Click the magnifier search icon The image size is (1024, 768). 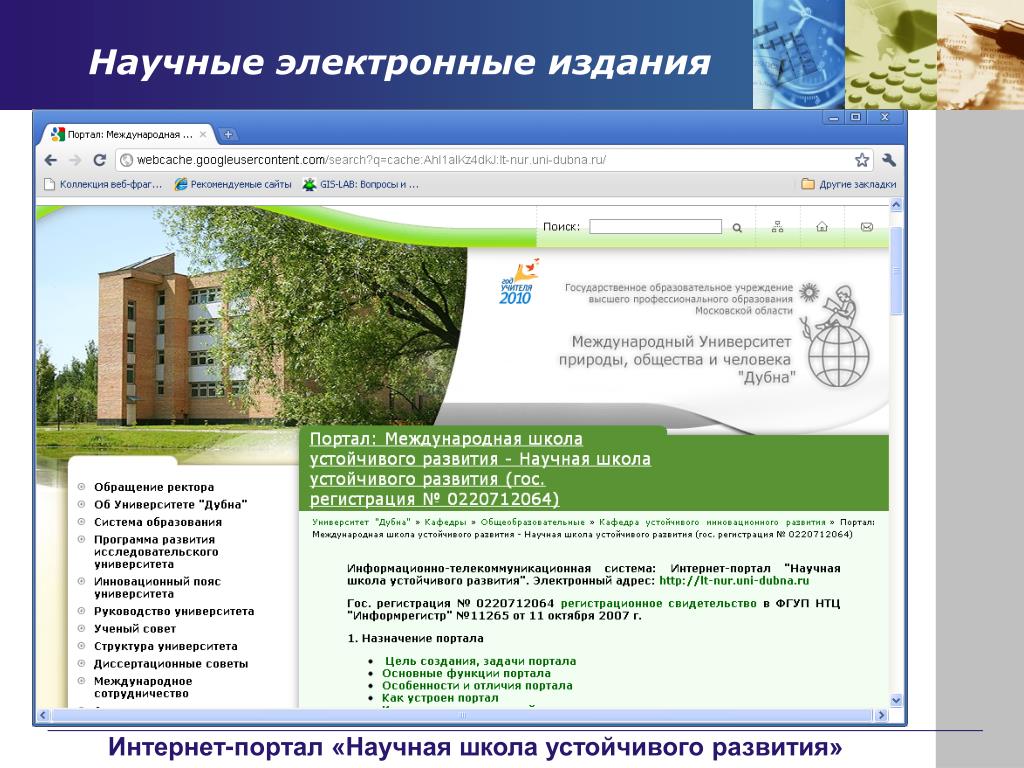tap(737, 228)
